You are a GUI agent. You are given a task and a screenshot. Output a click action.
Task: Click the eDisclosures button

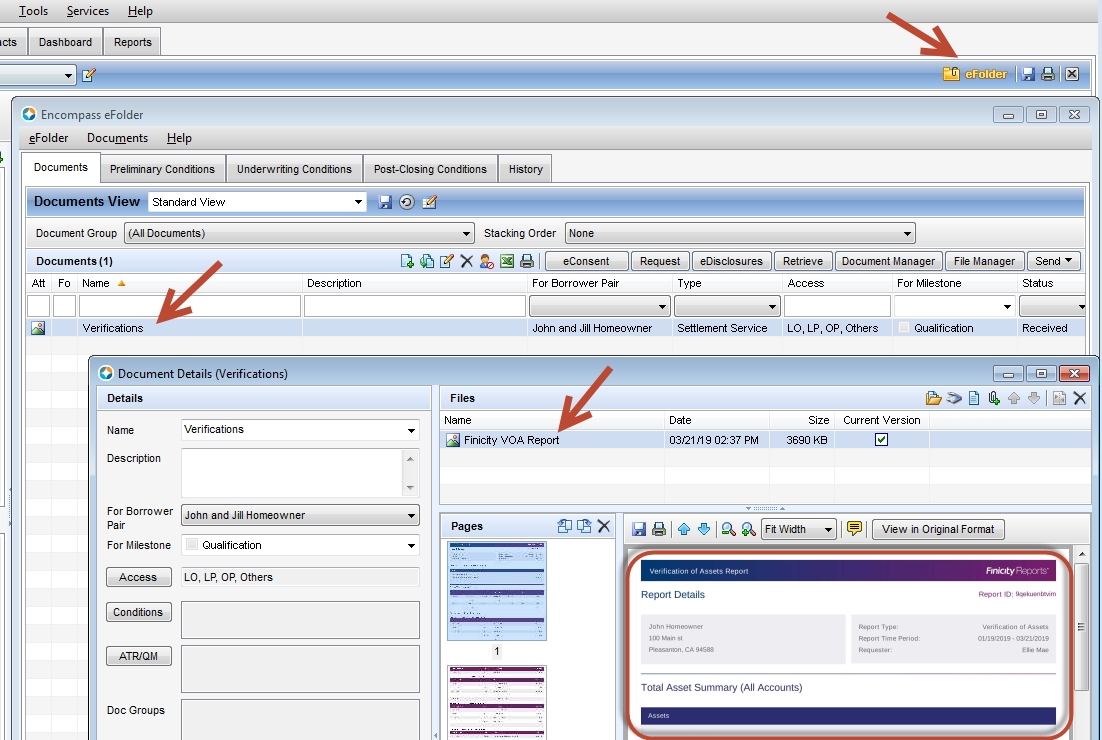tap(729, 261)
